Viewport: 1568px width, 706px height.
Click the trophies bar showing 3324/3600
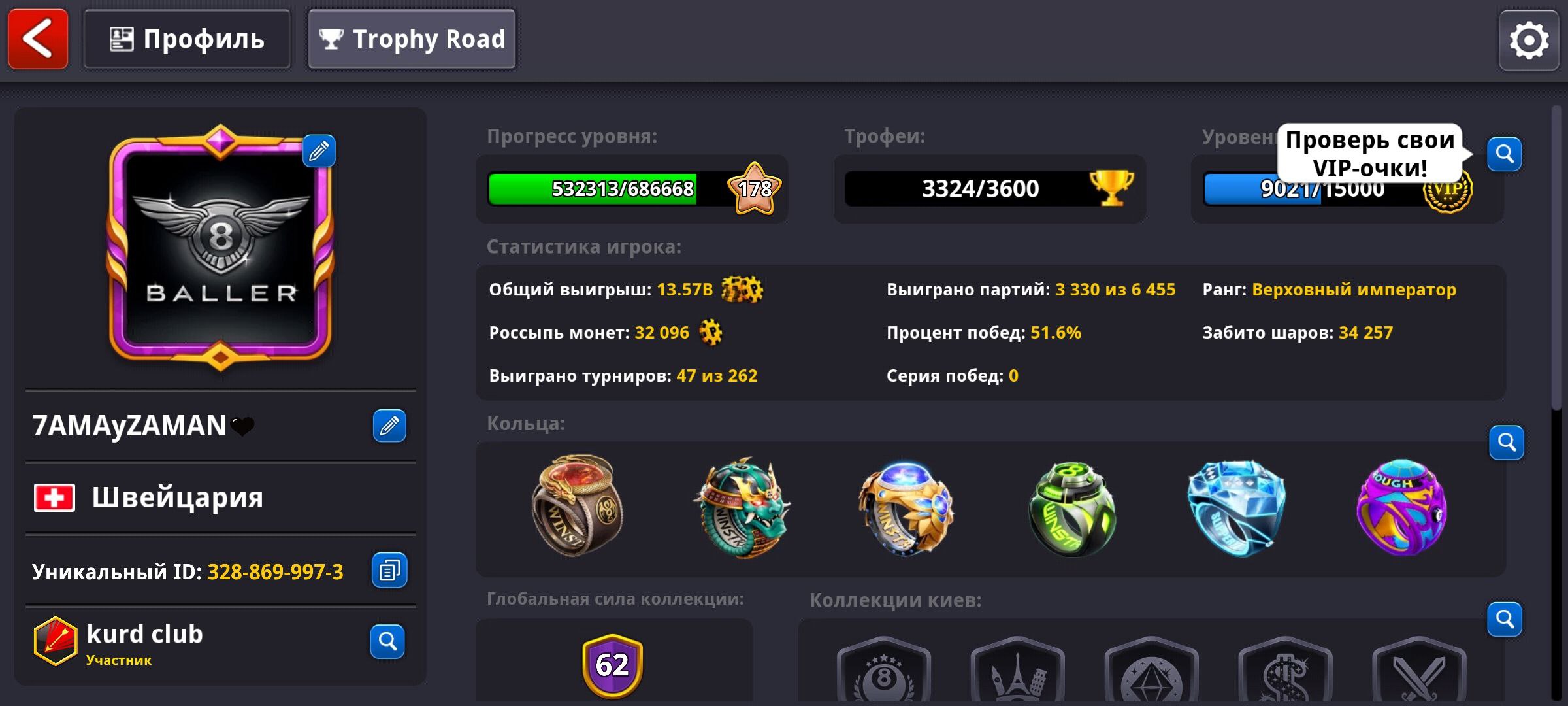(989, 189)
